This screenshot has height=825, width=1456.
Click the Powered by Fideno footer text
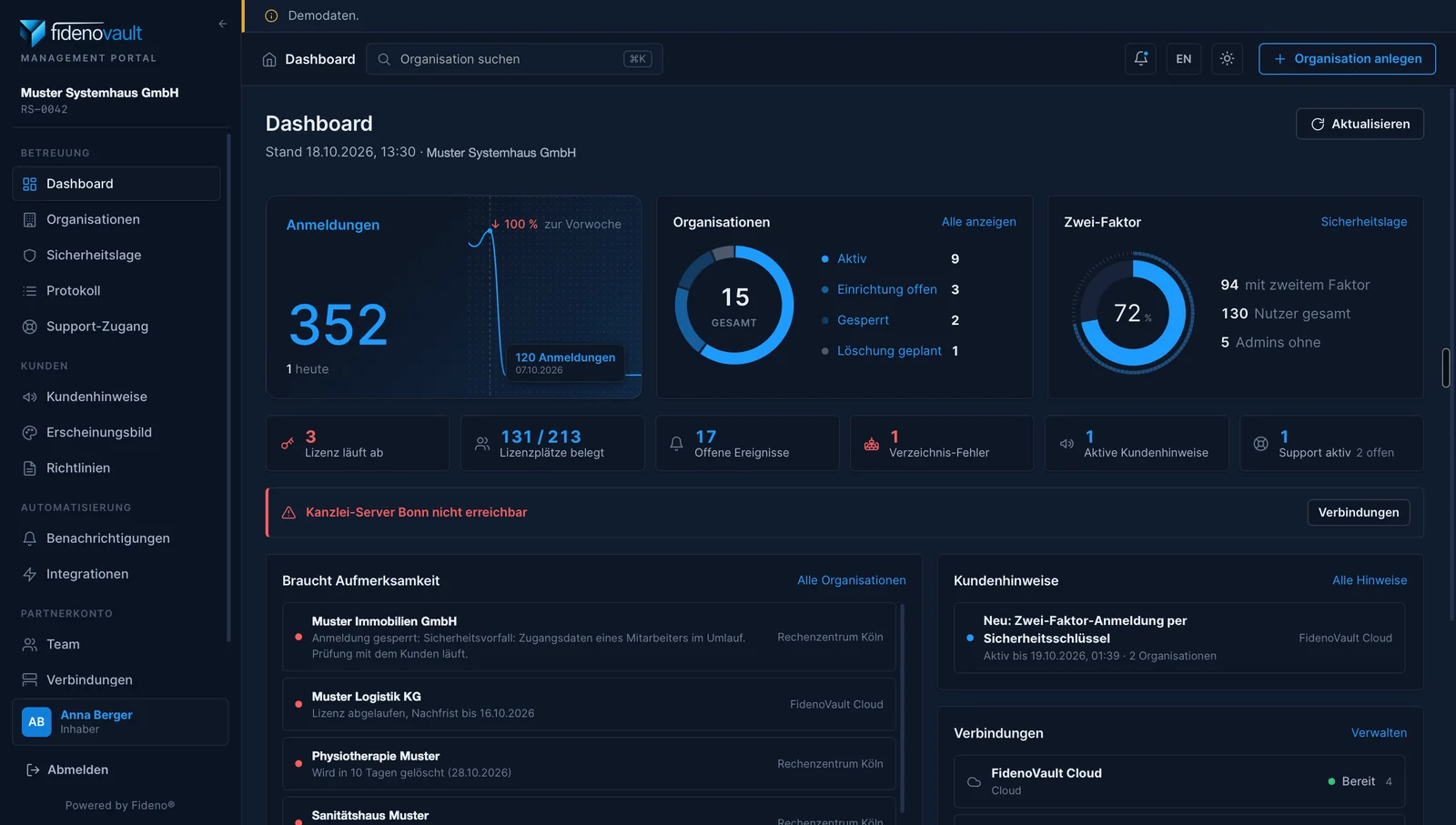tap(120, 805)
